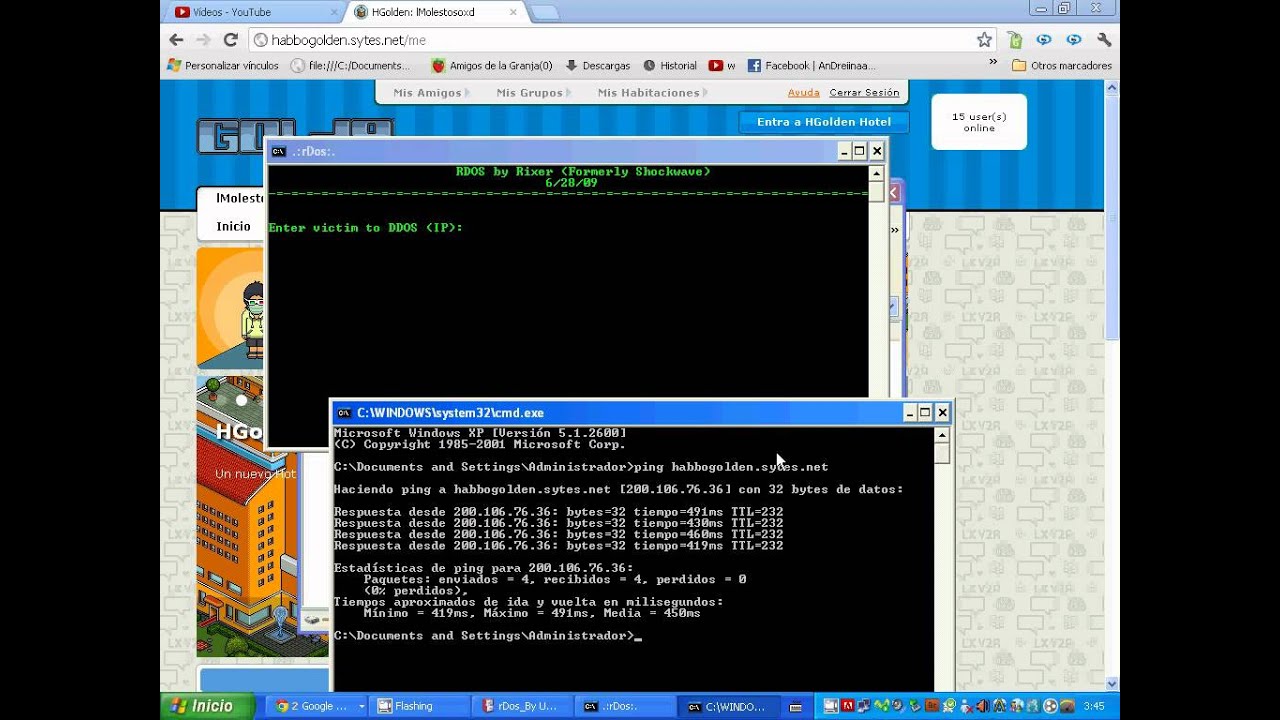Click the red arrow tab beside the rDos window
Viewport: 1280px width, 720px height.
(894, 193)
